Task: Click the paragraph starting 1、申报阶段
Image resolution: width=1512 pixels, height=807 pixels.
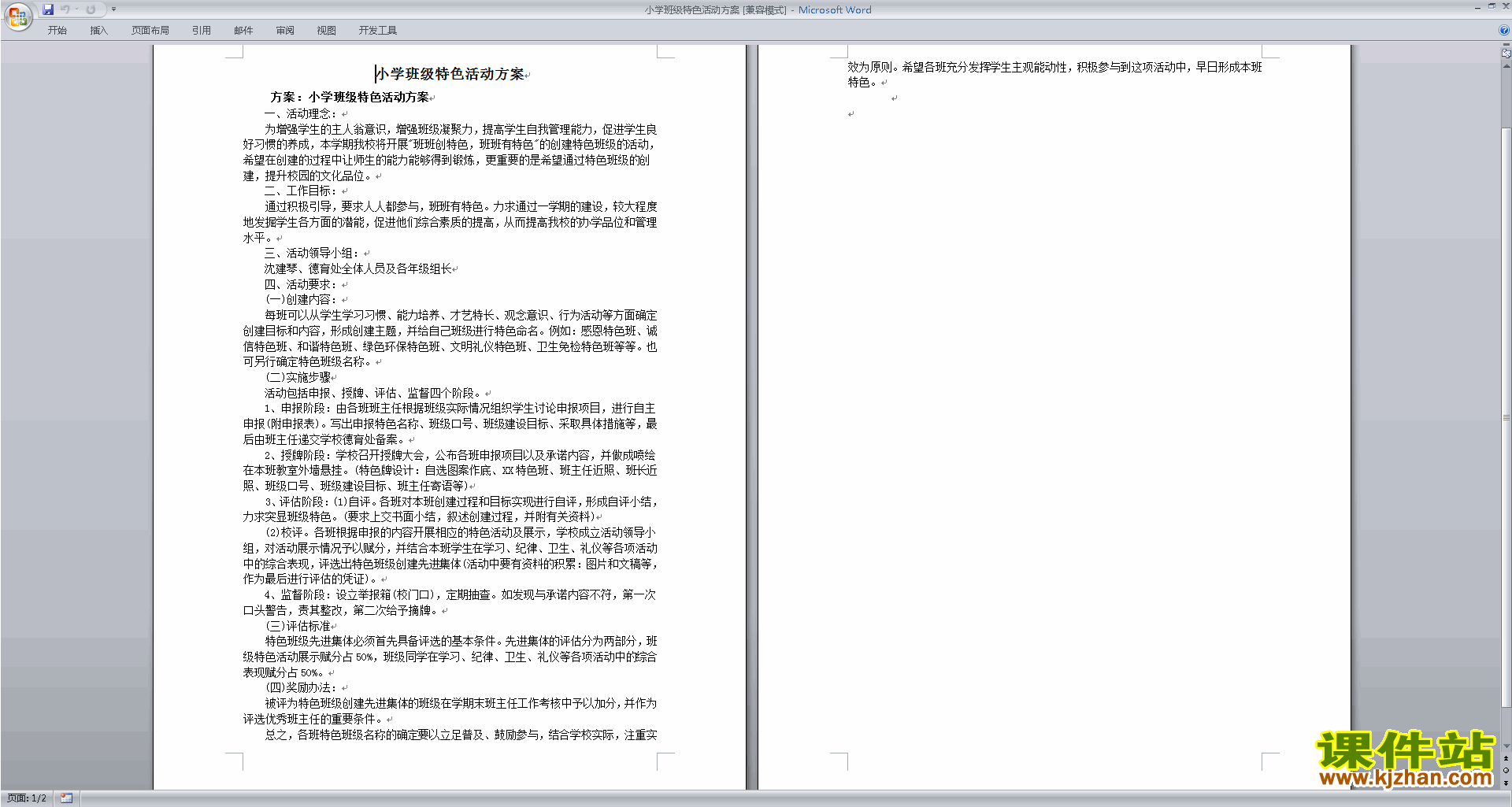Action: tap(450, 424)
